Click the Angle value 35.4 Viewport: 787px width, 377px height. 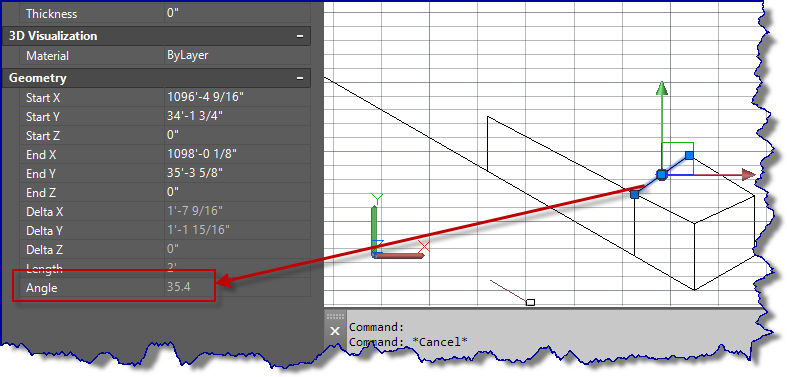coord(179,288)
